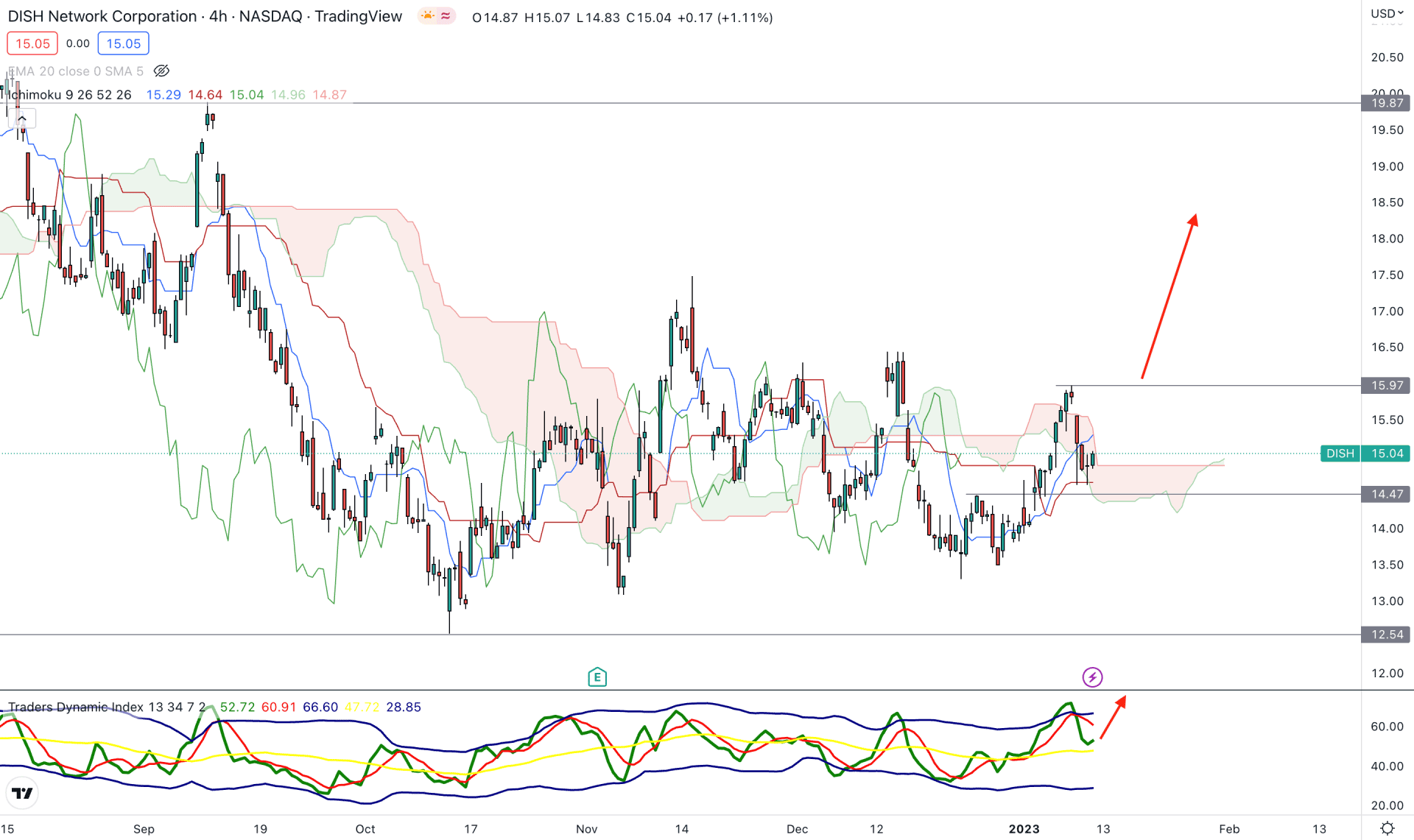Screen dimensions: 1414x840
Task: Click the Sep label on time axis
Action: point(144,829)
